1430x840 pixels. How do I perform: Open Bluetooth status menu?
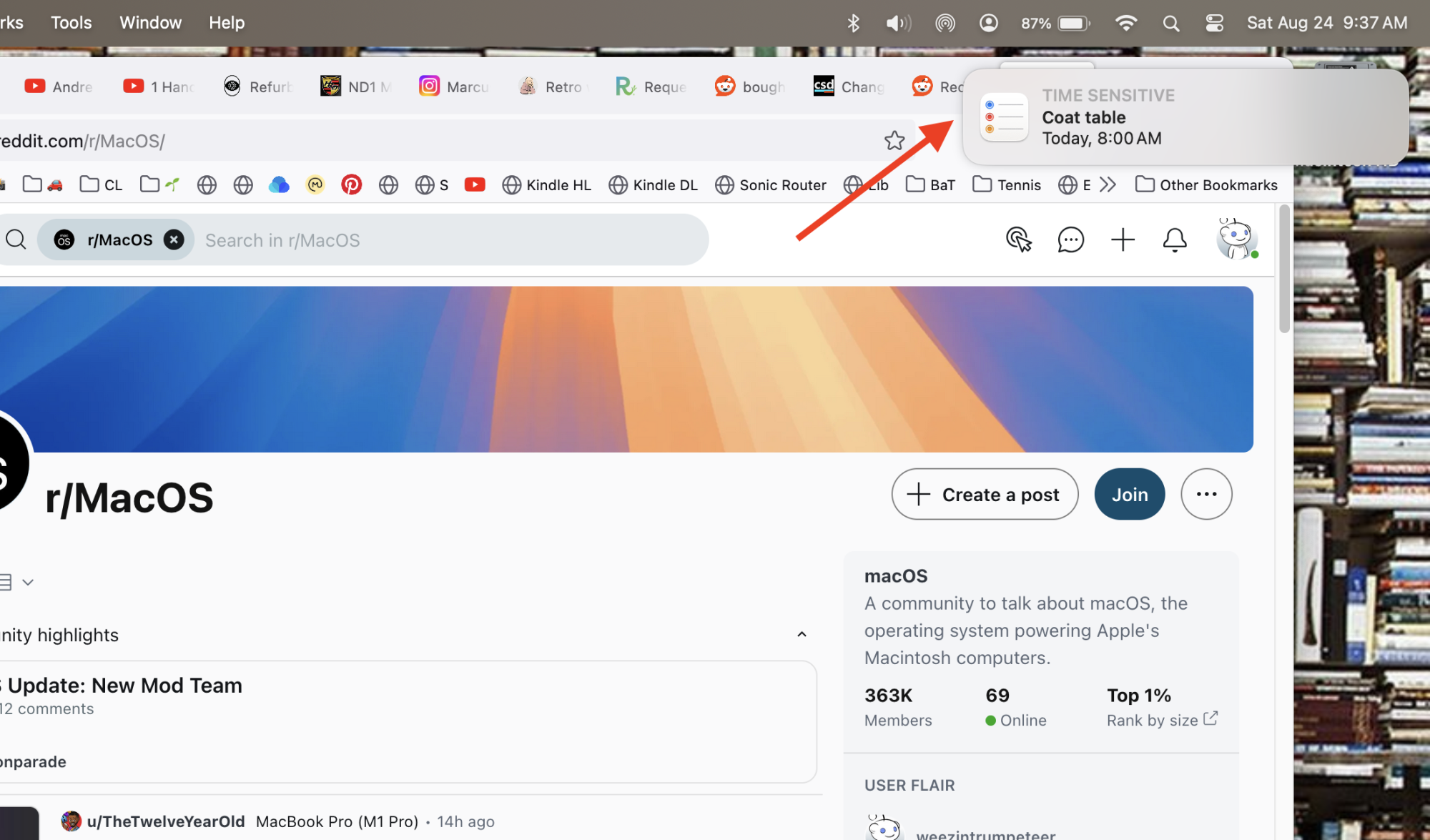[x=853, y=23]
